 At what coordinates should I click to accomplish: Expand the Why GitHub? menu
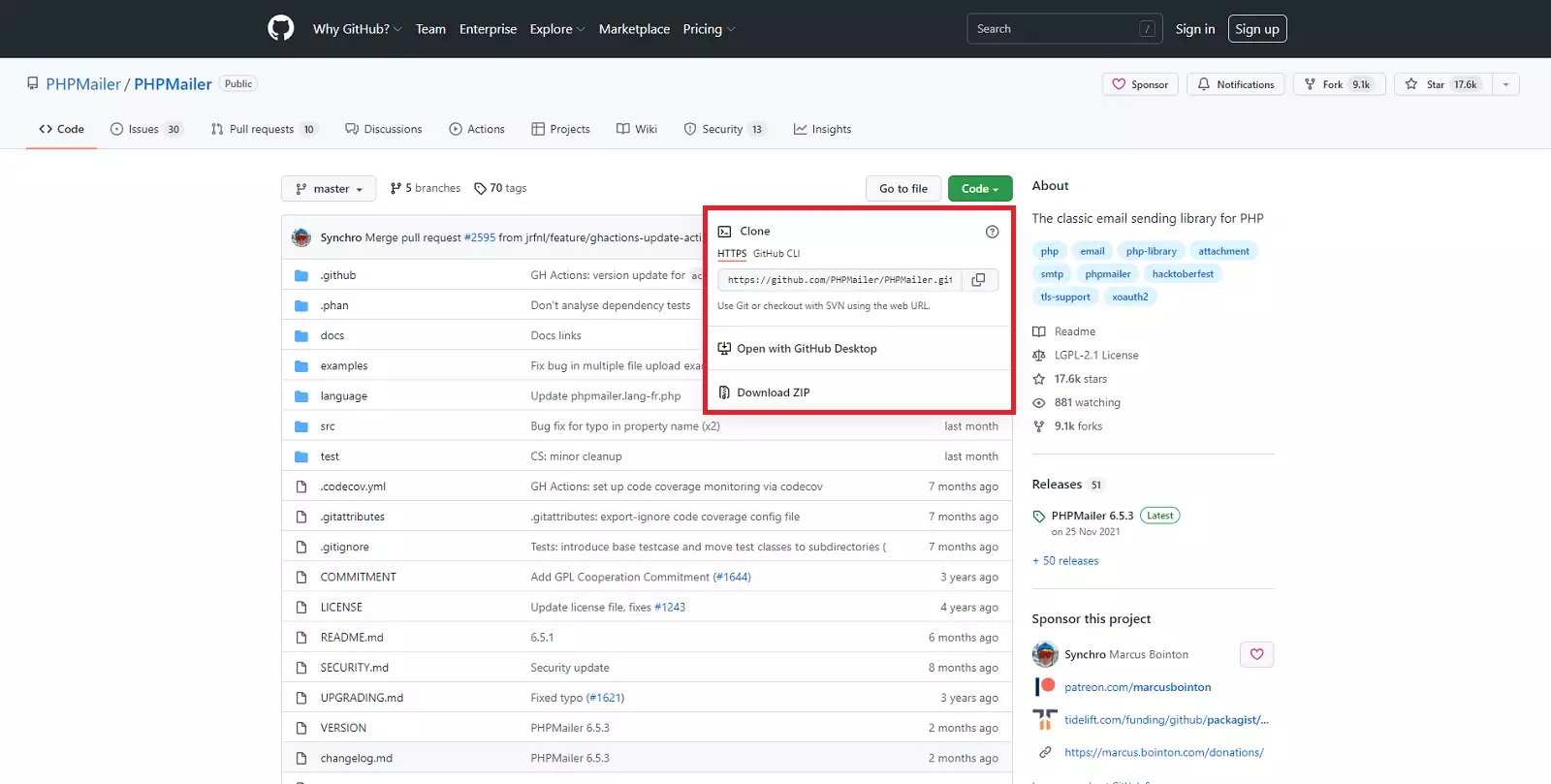click(x=357, y=29)
